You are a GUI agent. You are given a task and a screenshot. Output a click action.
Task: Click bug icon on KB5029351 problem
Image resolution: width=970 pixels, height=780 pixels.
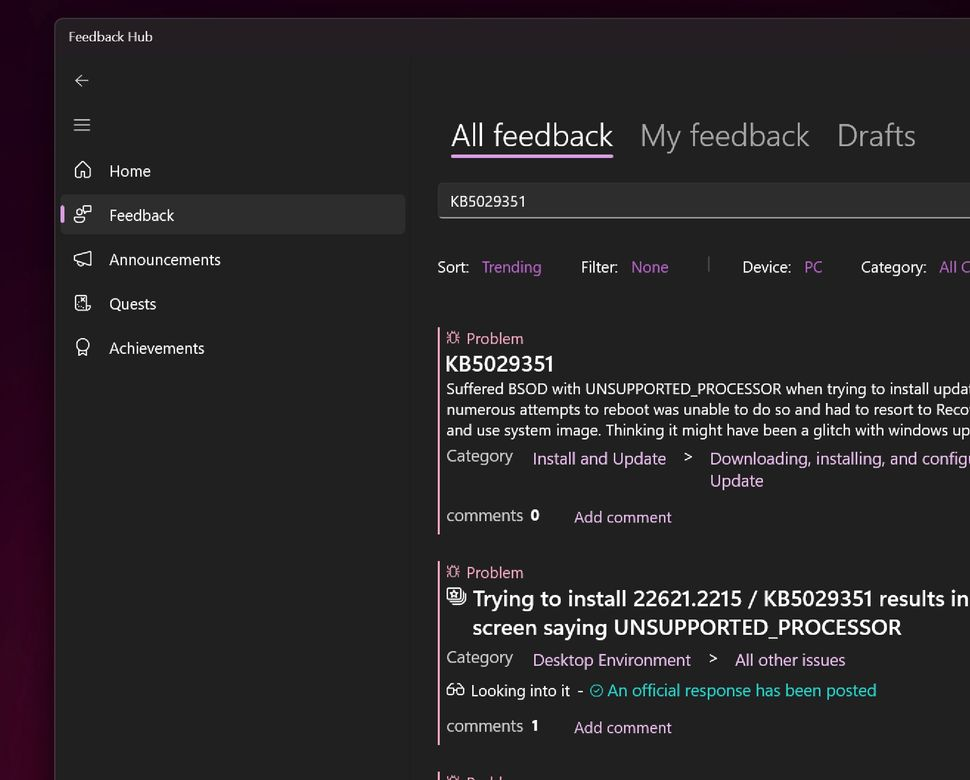point(453,338)
